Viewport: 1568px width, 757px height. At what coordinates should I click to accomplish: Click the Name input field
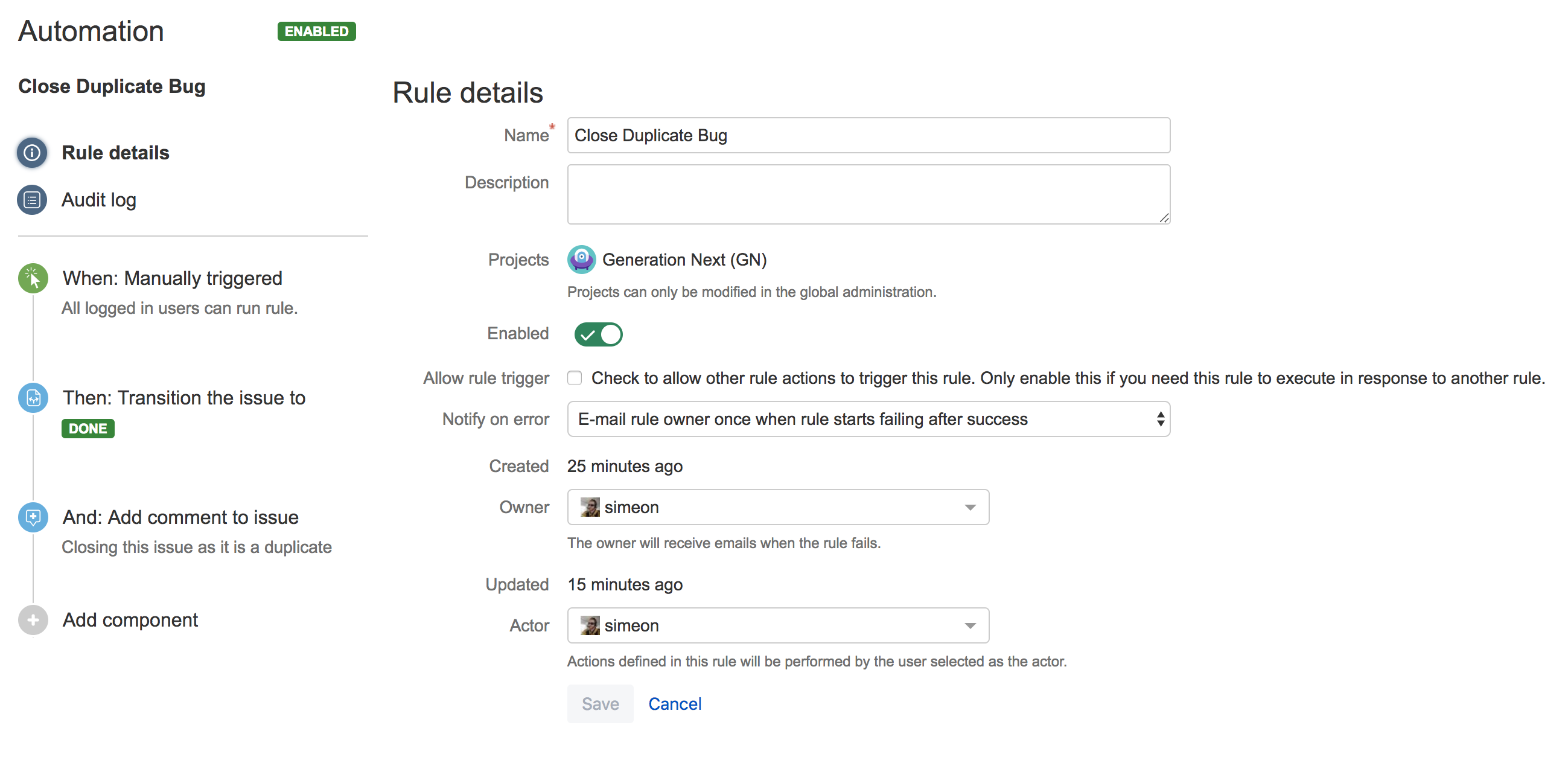tap(868, 135)
